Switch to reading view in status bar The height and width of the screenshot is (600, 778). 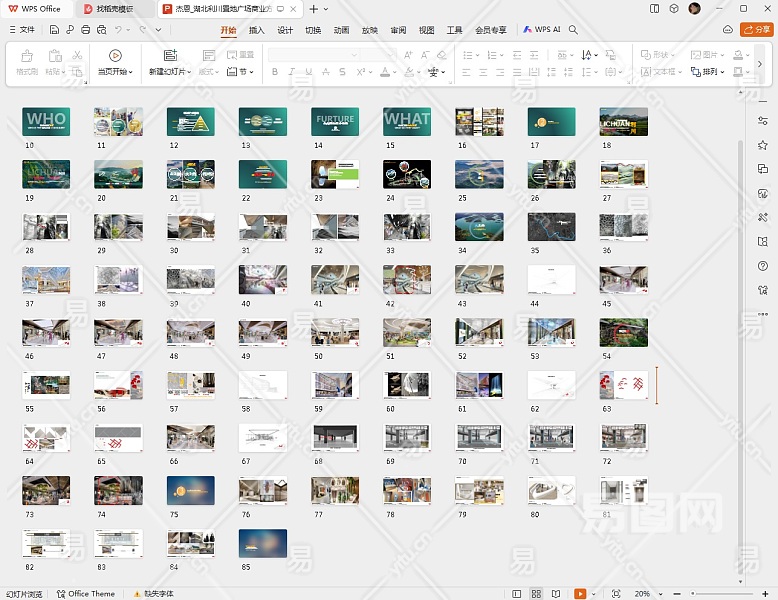point(555,594)
